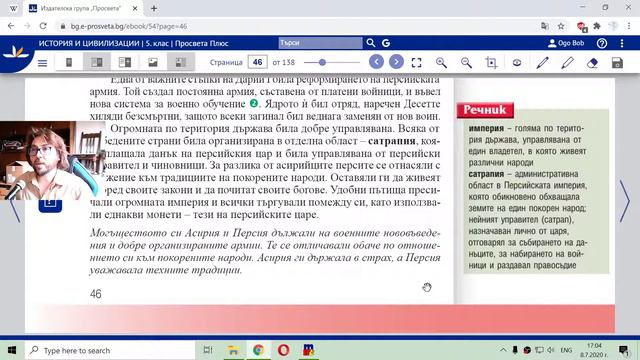Bookmark this page with the star
The image size is (640, 360).
(561, 26)
